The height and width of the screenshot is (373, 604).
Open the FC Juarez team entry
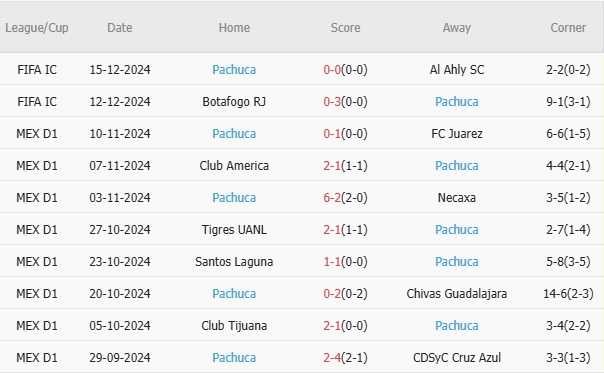click(456, 134)
